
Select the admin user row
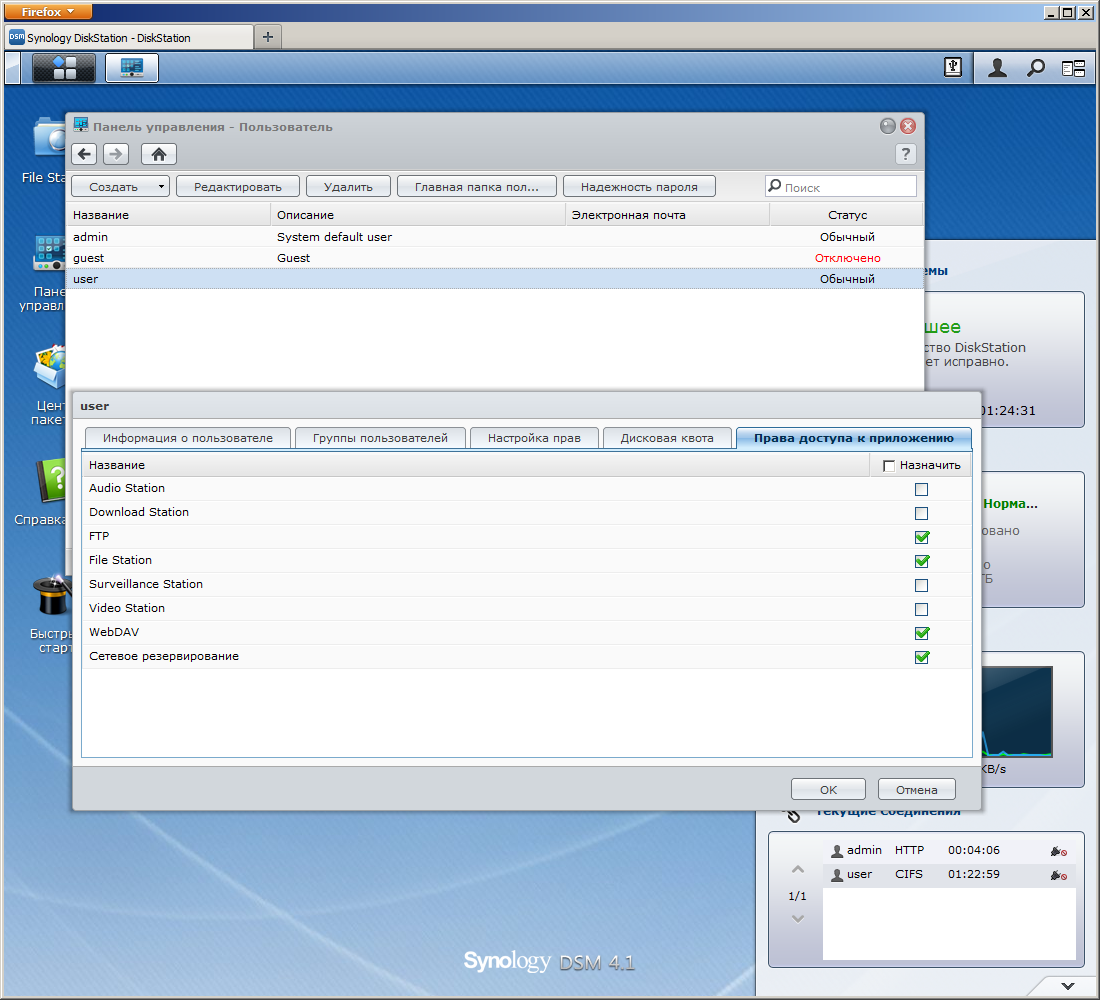[x=495, y=236]
